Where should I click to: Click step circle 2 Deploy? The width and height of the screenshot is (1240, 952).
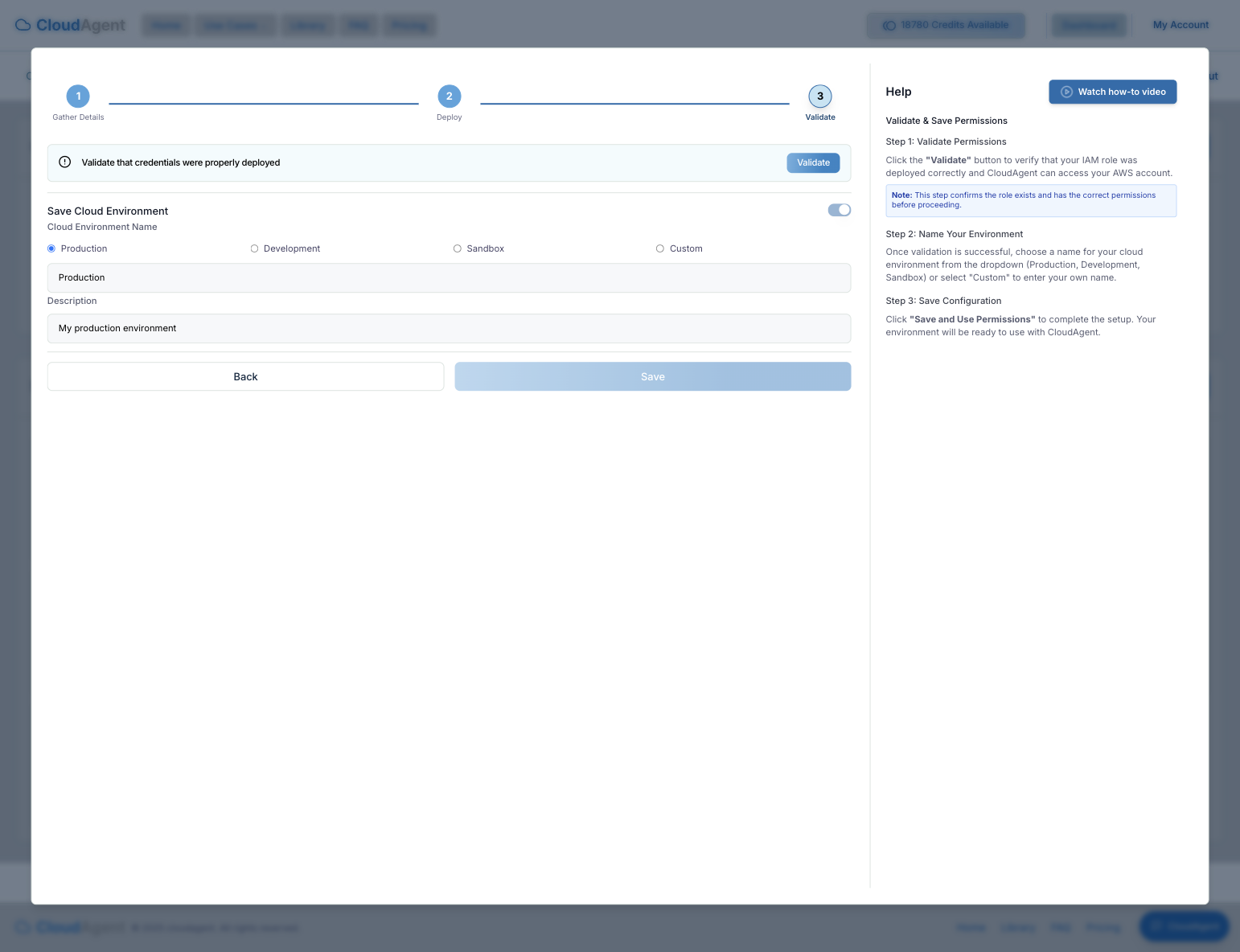(x=449, y=96)
